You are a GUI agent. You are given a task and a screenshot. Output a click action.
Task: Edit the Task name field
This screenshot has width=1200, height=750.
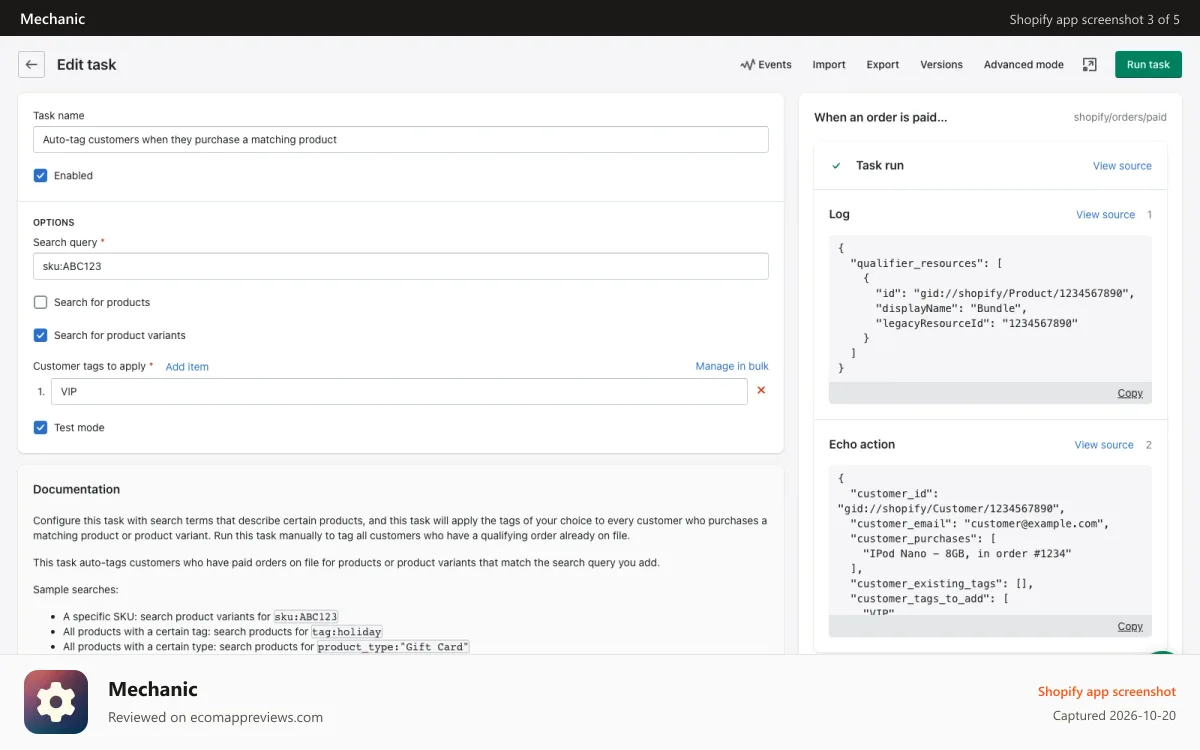[401, 139]
